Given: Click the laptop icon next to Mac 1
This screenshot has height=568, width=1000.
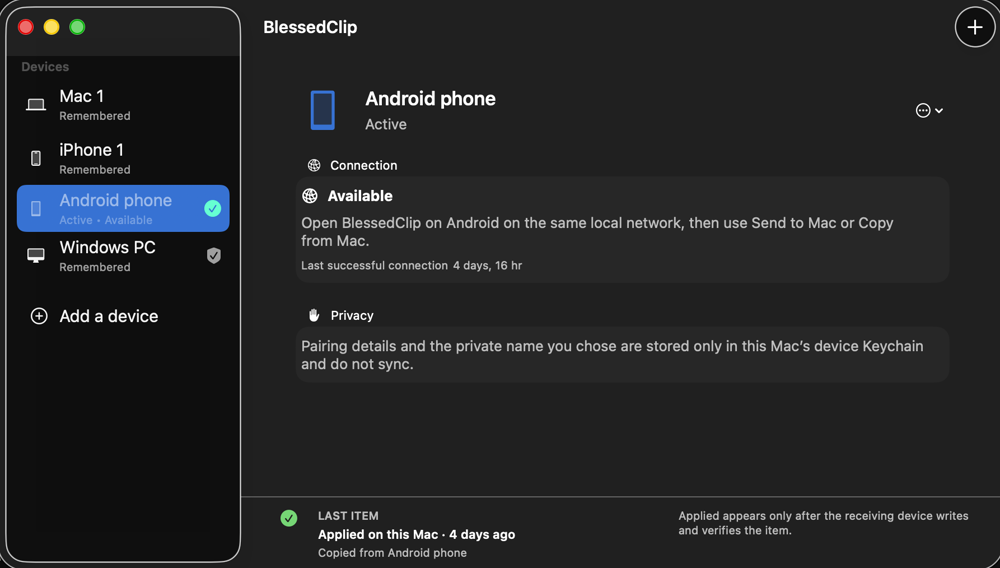Looking at the screenshot, I should click(x=36, y=105).
